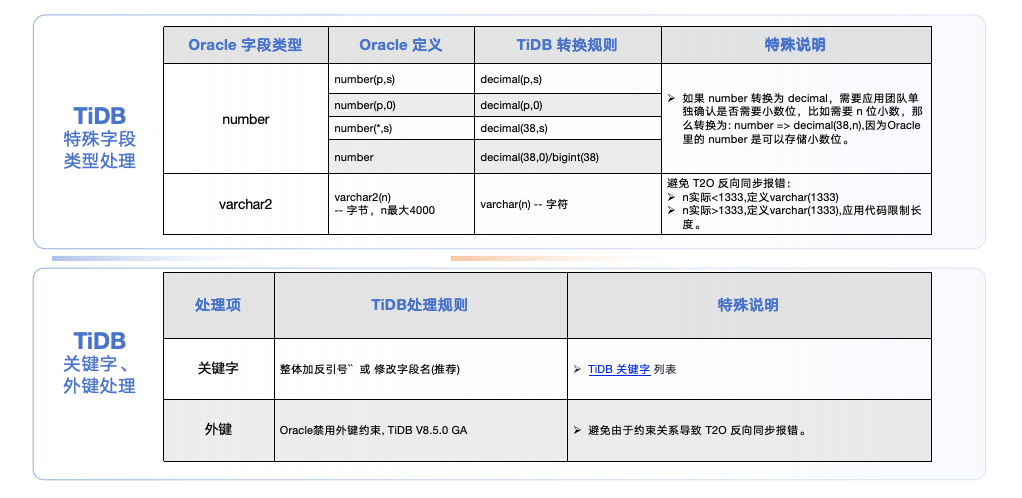Click the varchar(n) -- 字符 cell
This screenshot has width=1022, height=498.
point(567,204)
